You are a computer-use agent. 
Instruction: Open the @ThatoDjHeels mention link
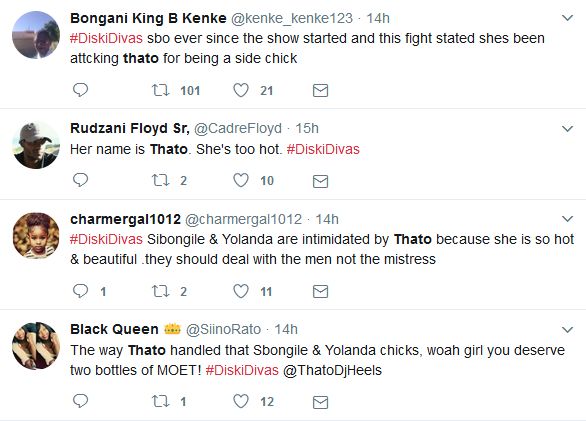point(332,370)
